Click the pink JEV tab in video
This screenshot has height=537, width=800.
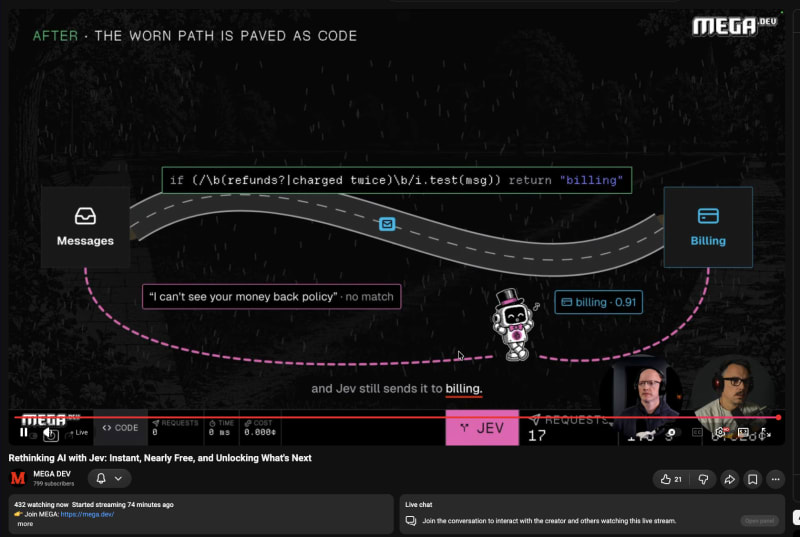point(482,428)
